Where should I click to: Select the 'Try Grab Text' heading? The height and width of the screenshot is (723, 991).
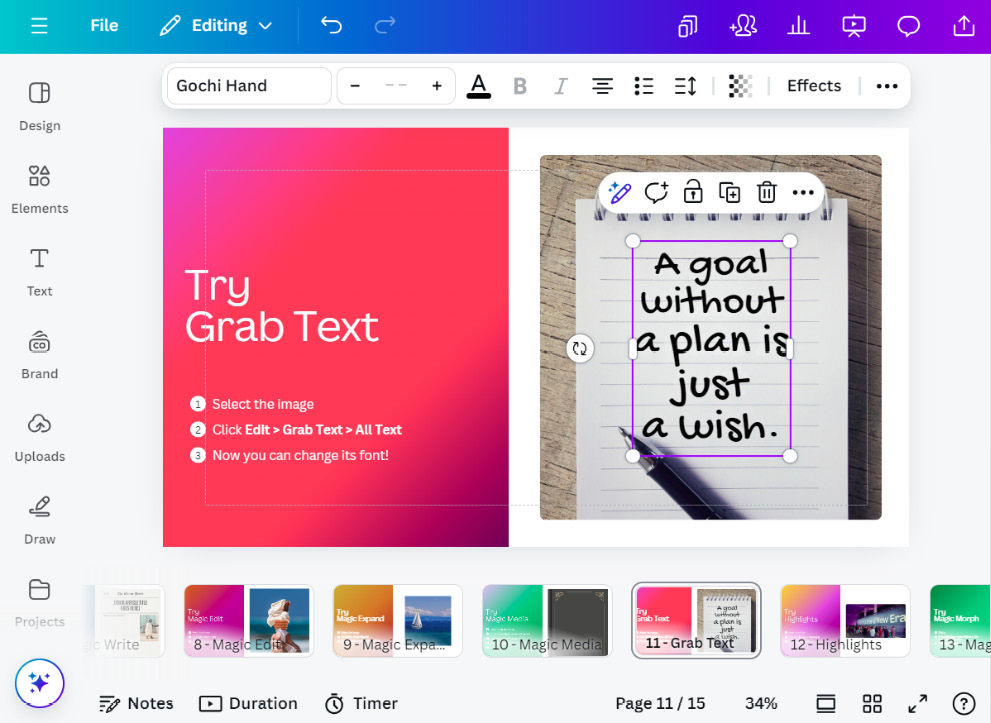click(282, 306)
